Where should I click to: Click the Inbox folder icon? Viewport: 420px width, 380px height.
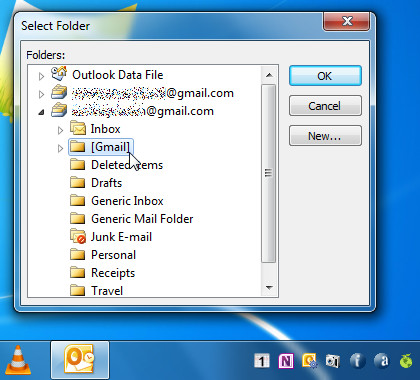coord(78,128)
